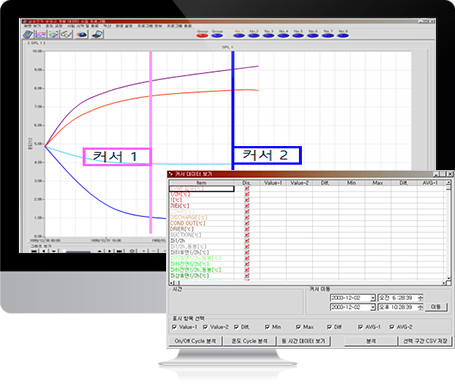Click the blue eye toolbar icon
Image resolution: width=455 pixels, height=385 pixels.
(x=82, y=34)
